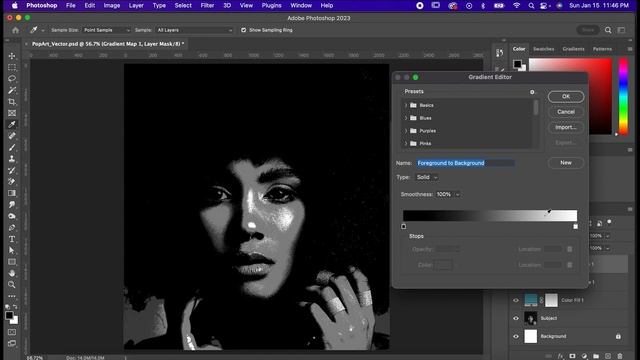Select the right white color stop
This screenshot has height=360, width=640.
tap(576, 227)
